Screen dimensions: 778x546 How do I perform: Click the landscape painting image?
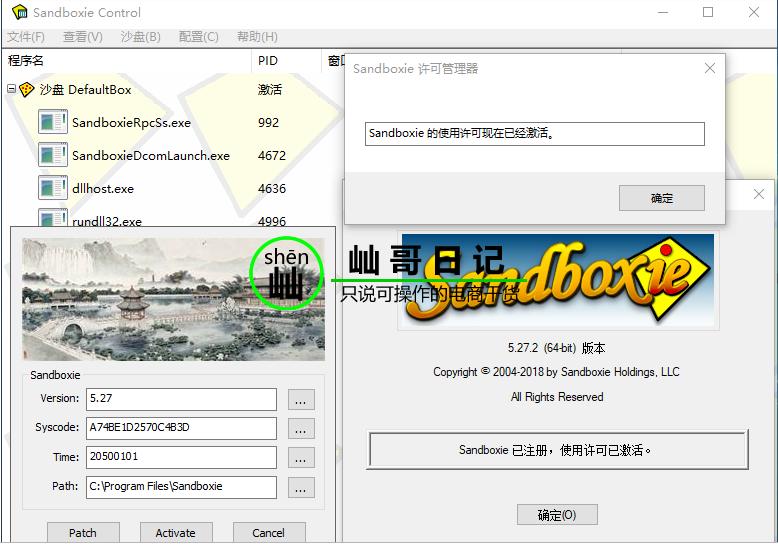pyautogui.click(x=174, y=299)
